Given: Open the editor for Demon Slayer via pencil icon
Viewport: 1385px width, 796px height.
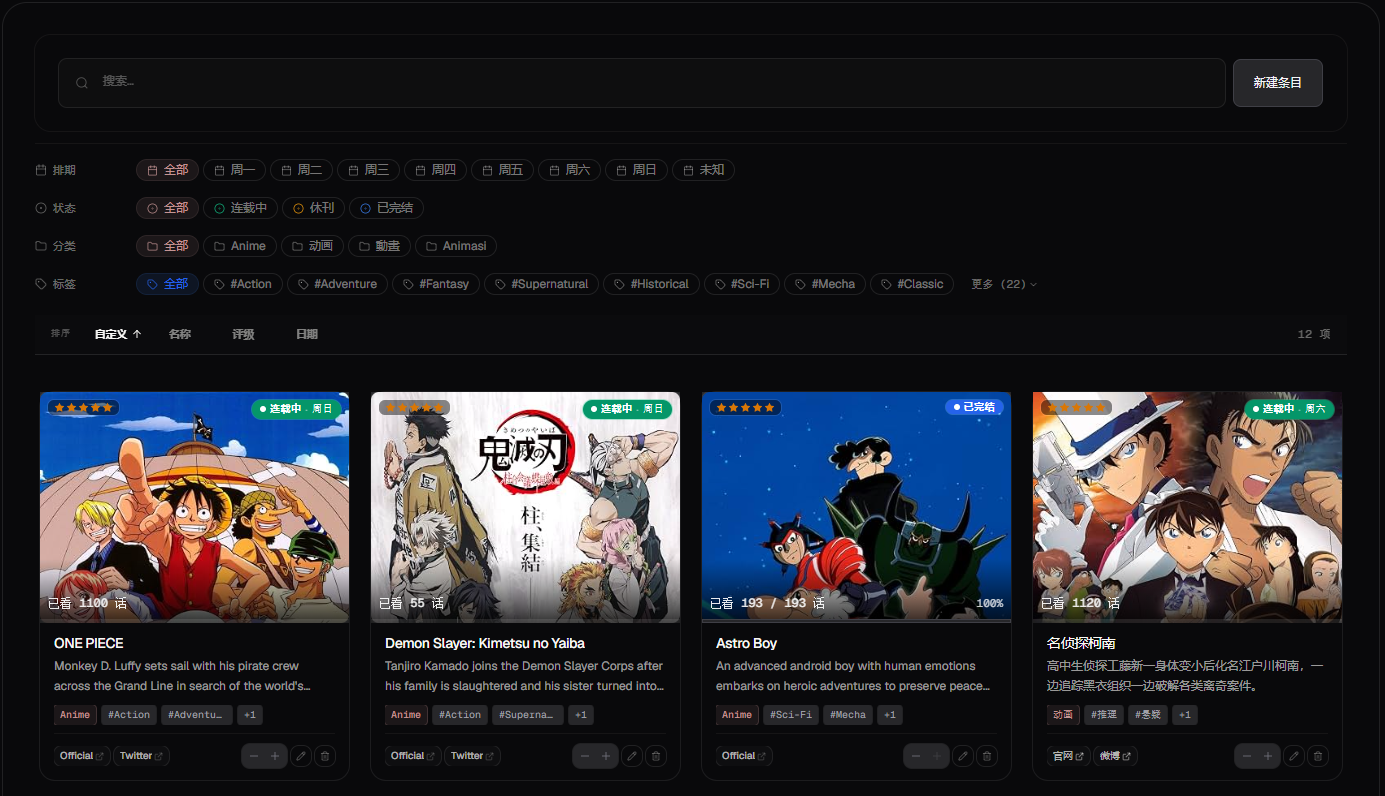Looking at the screenshot, I should point(632,756).
